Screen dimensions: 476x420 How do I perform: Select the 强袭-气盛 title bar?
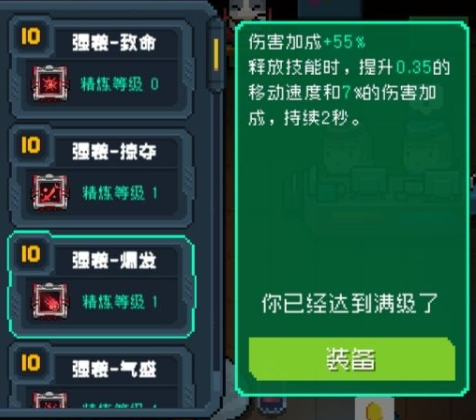(x=115, y=369)
